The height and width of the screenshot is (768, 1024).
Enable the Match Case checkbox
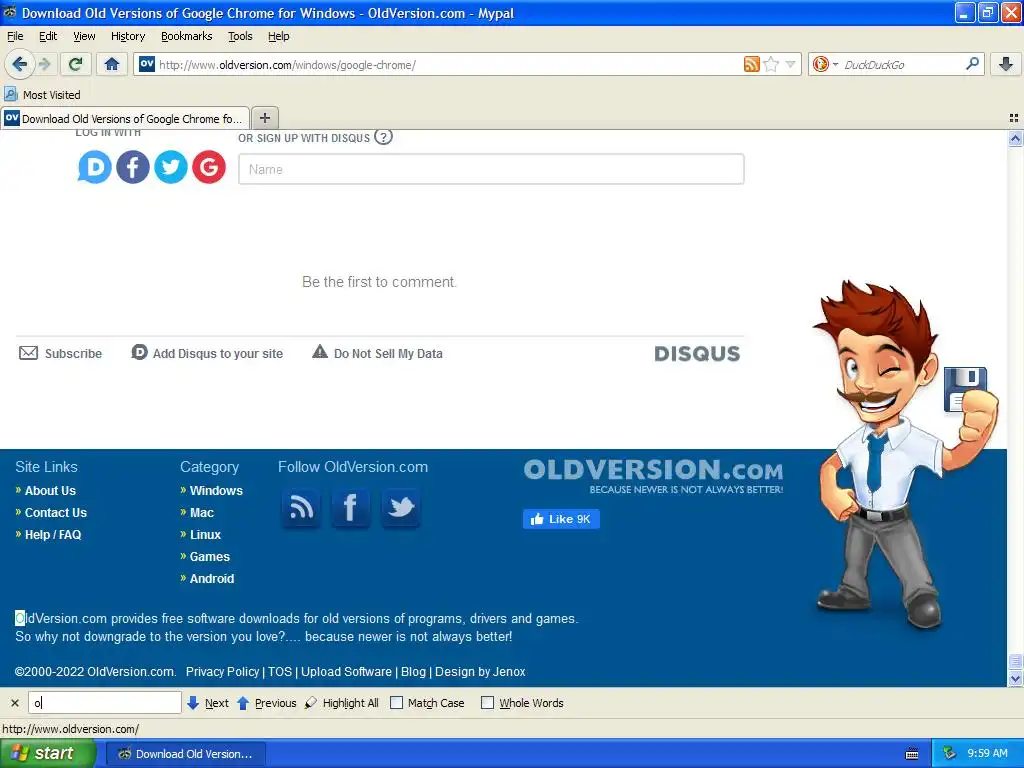click(x=396, y=703)
